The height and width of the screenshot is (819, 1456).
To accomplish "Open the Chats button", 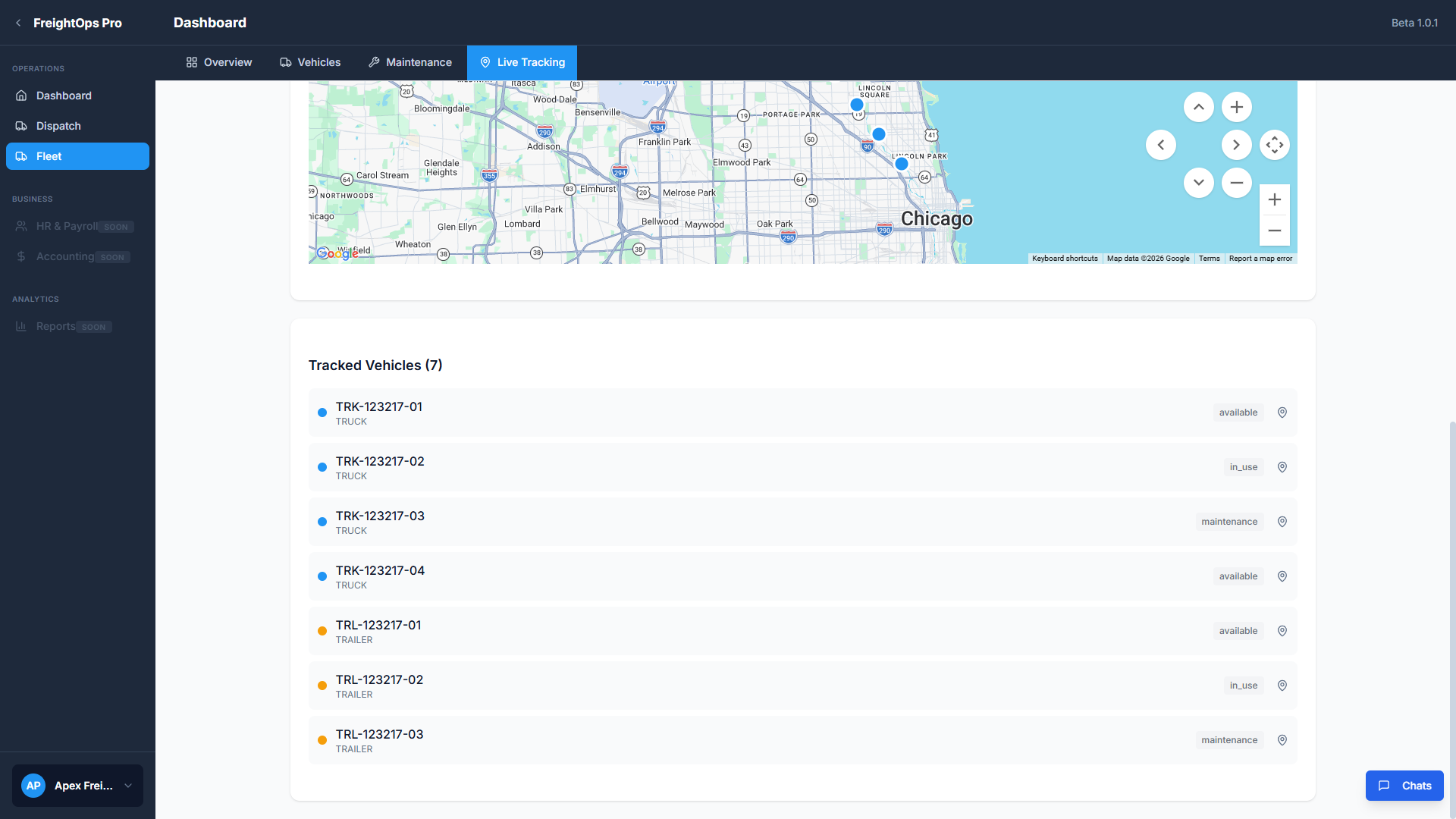I will pyautogui.click(x=1404, y=786).
